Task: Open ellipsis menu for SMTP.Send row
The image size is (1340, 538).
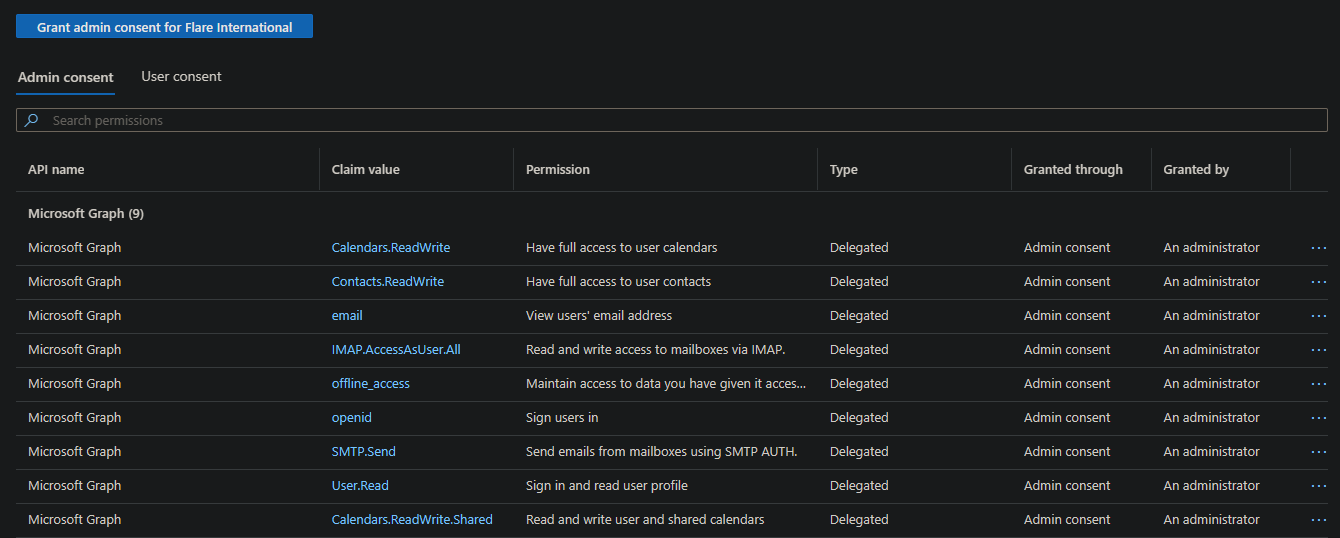Action: [1318, 452]
